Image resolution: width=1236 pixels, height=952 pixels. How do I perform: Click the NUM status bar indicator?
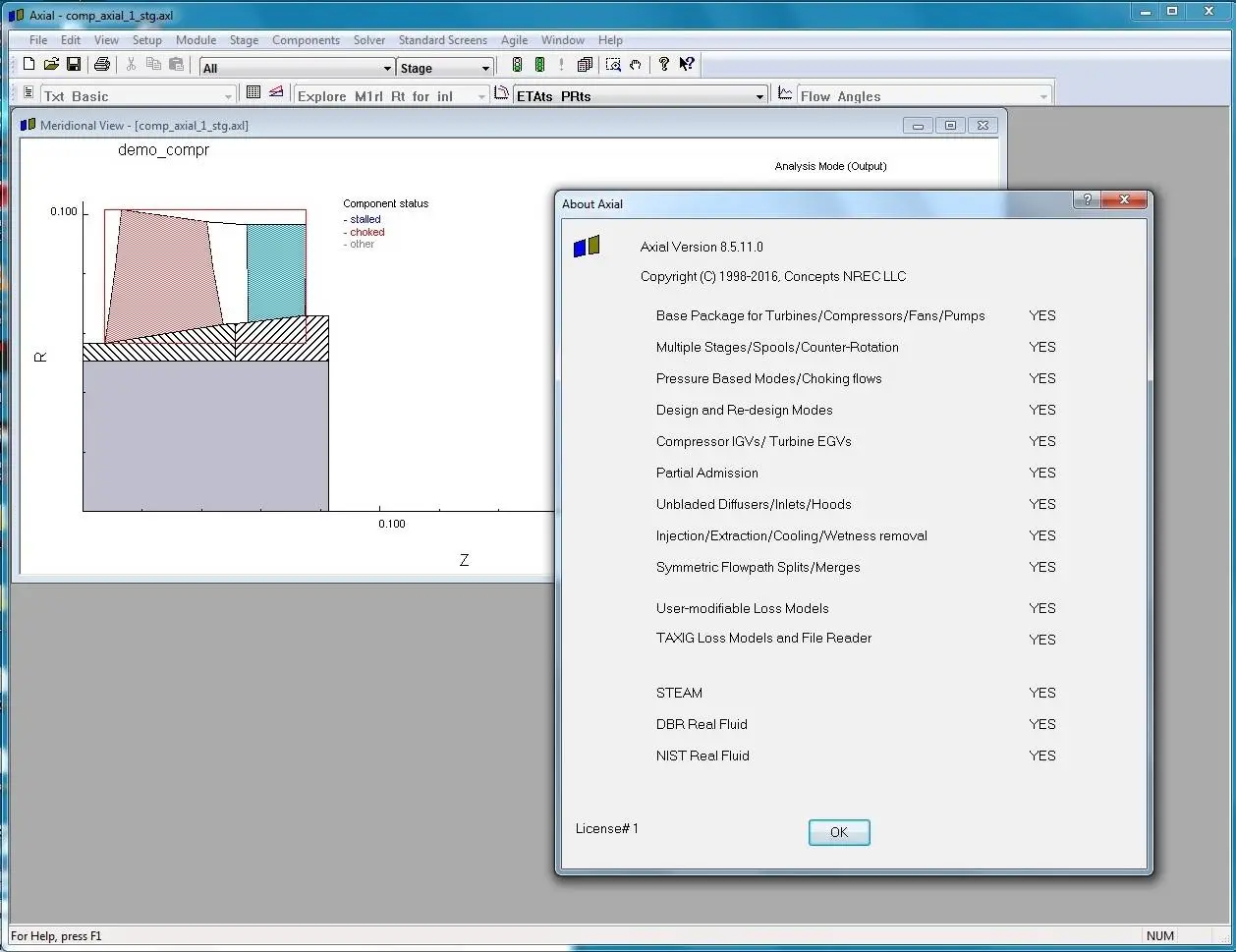tap(1159, 936)
